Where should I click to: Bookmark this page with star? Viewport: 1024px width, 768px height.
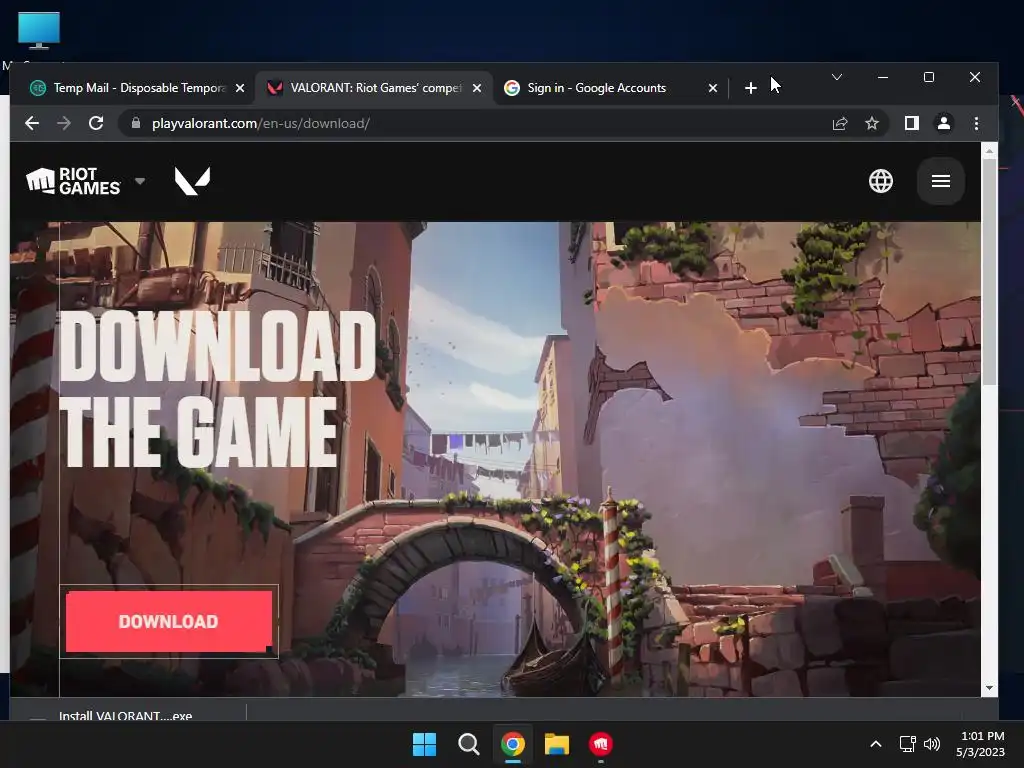pos(872,123)
